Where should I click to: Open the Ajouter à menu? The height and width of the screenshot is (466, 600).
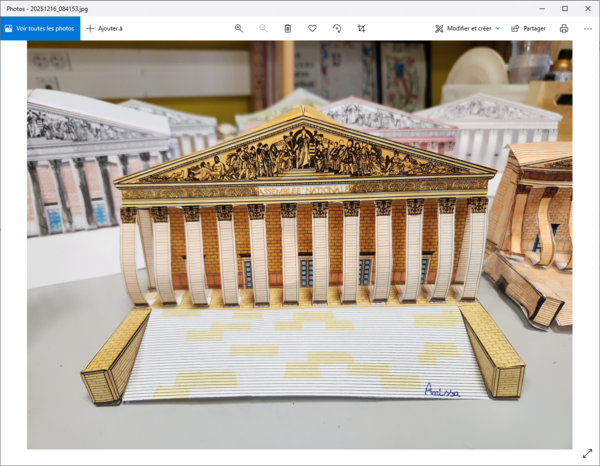pos(104,28)
